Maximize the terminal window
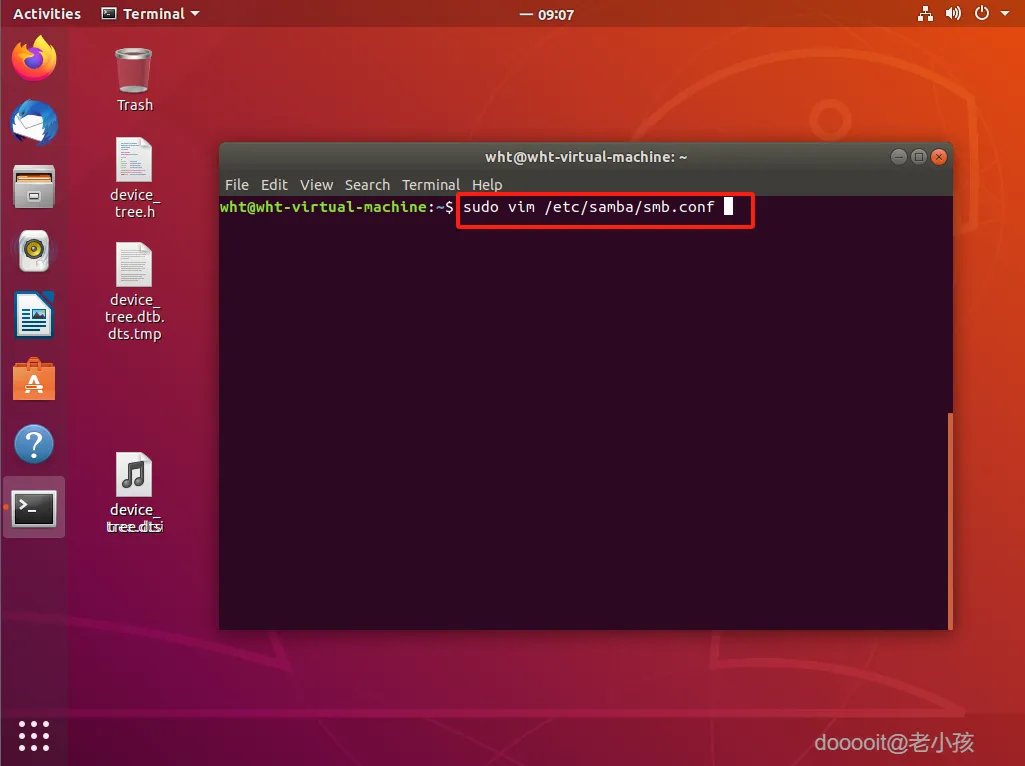Viewport: 1025px width, 766px height. (918, 157)
